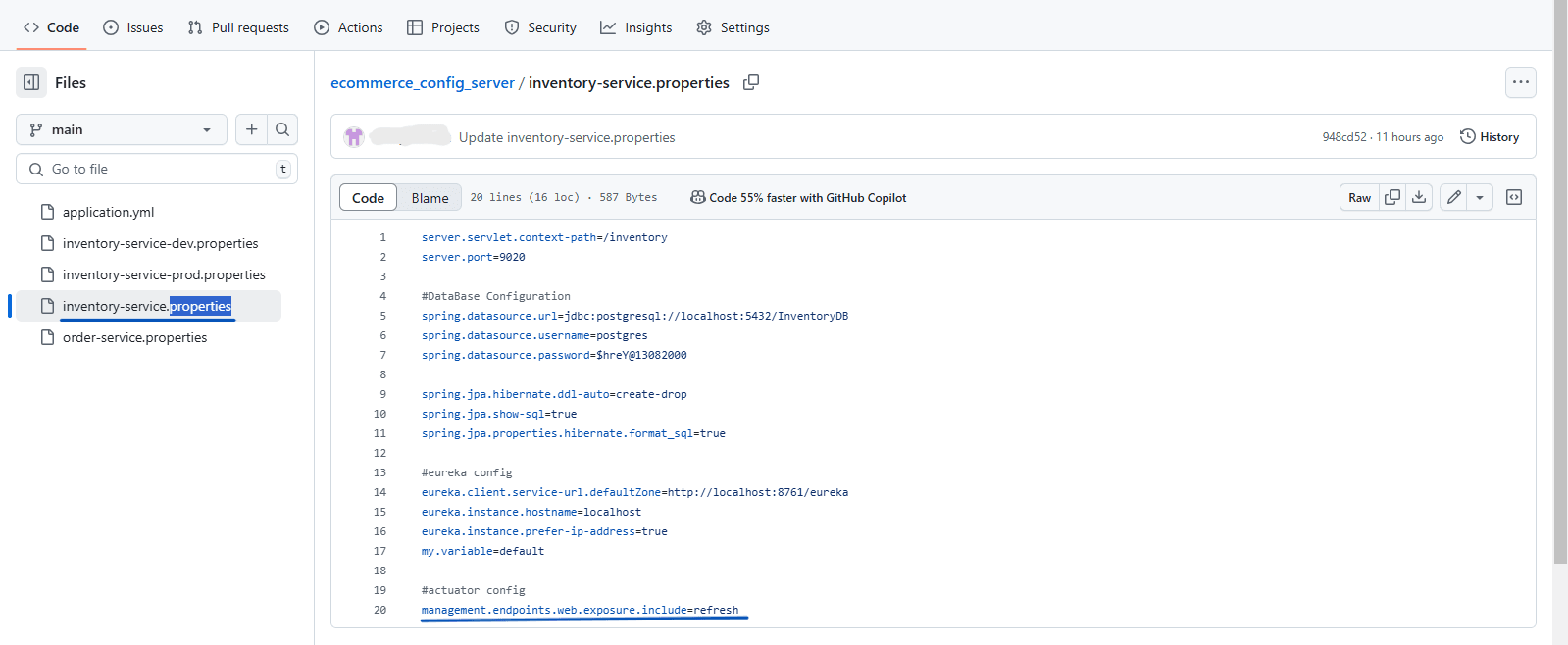Switch to Blame view

pyautogui.click(x=430, y=197)
